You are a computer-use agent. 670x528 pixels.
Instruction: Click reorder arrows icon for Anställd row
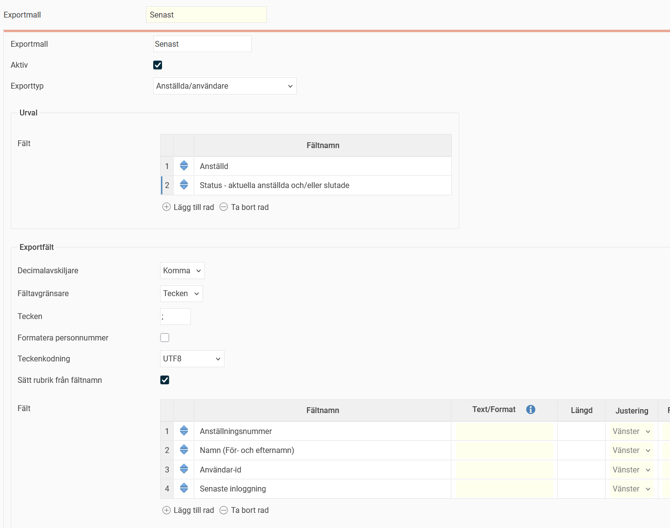tap(184, 166)
